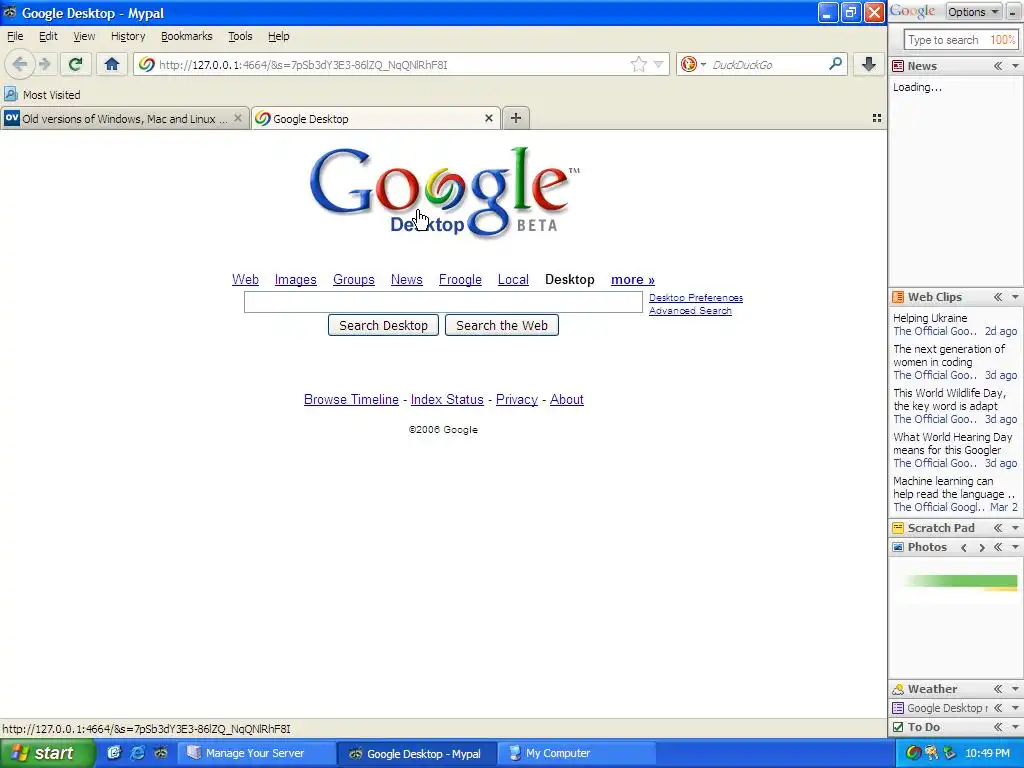The image size is (1024, 768).
Task: Expand the Photos gadget double arrow
Action: click(998, 547)
